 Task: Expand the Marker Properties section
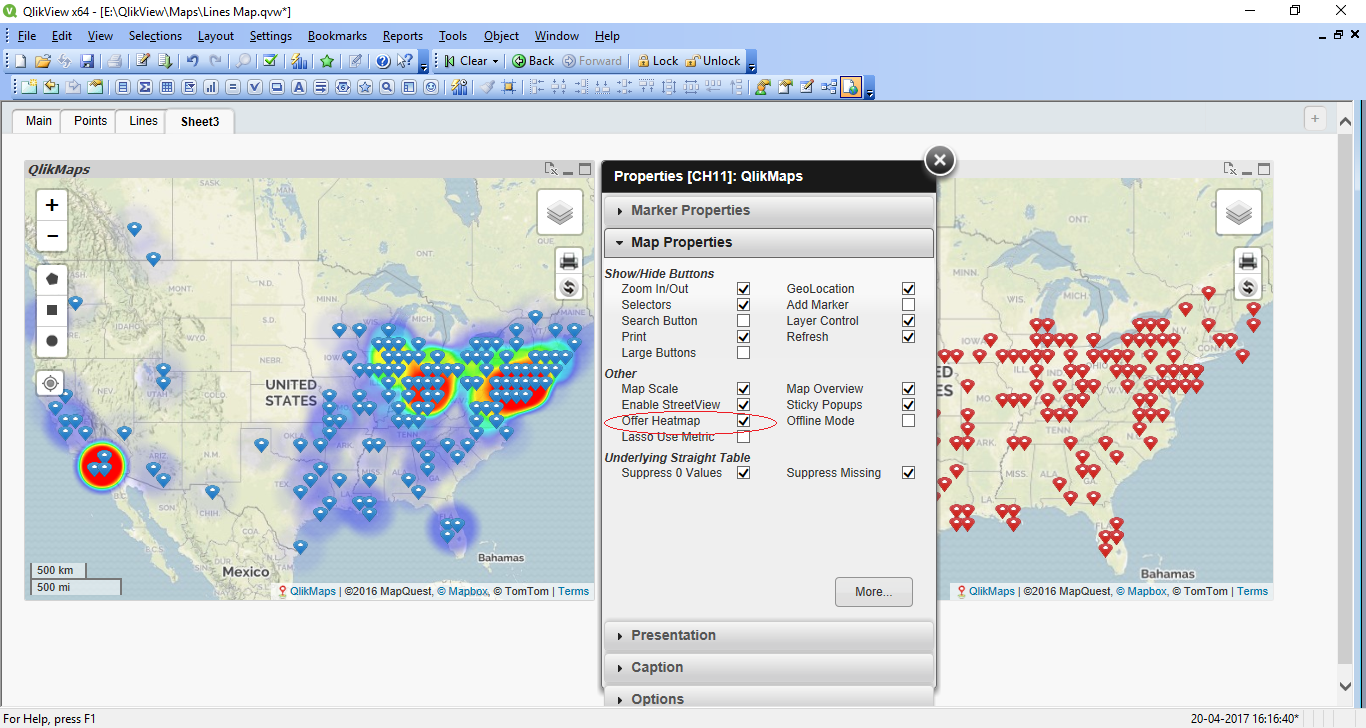690,211
